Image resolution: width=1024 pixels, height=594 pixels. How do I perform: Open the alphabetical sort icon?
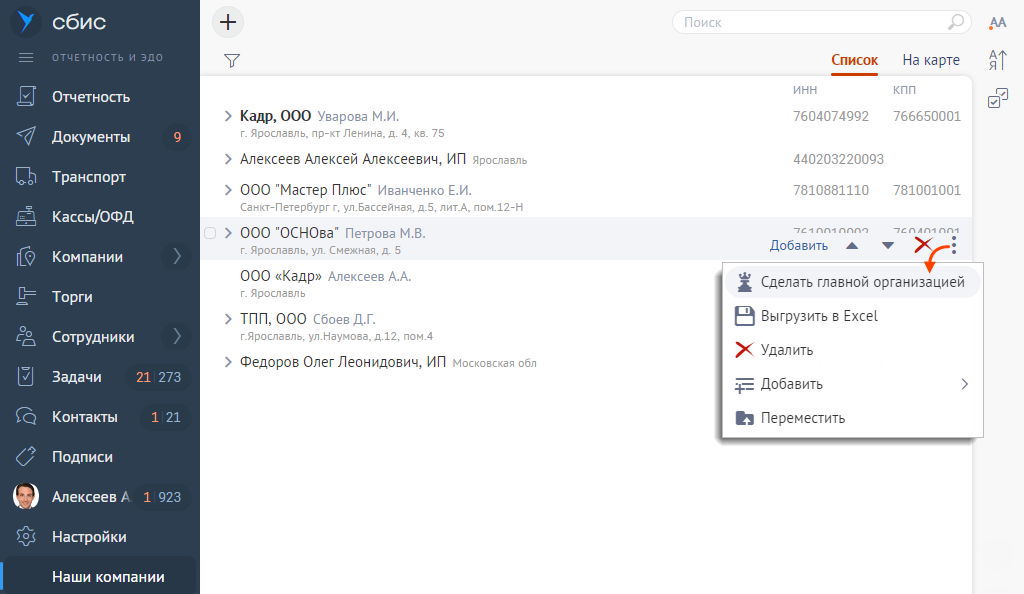(997, 60)
